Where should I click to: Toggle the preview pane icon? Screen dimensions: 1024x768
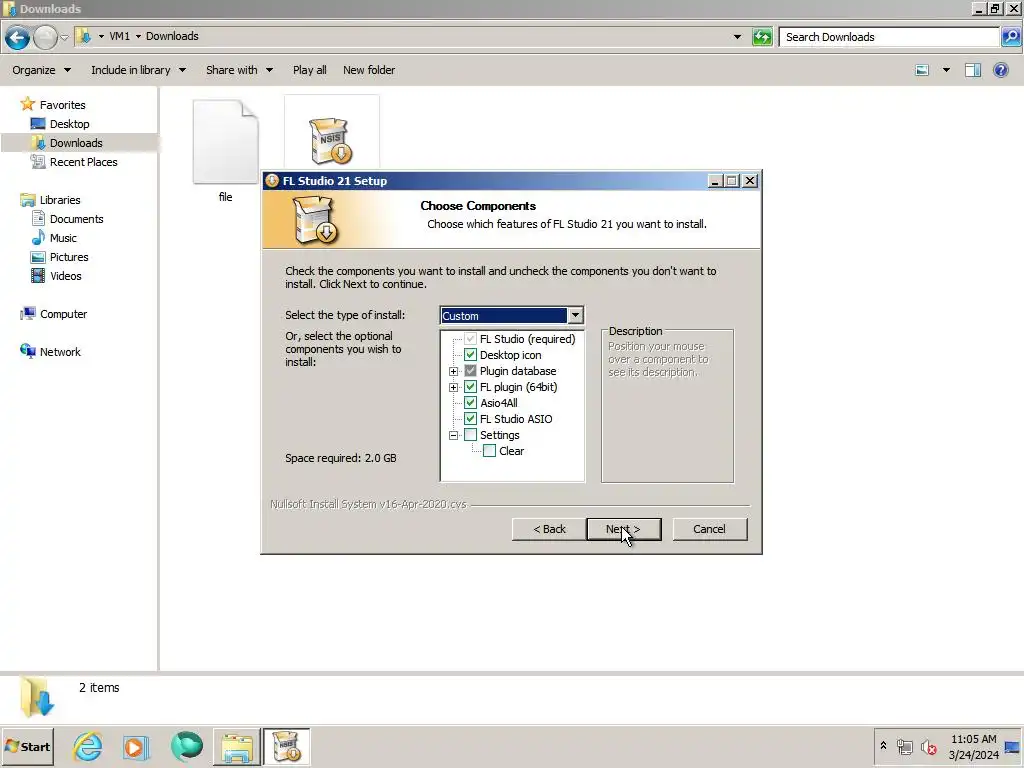972,70
